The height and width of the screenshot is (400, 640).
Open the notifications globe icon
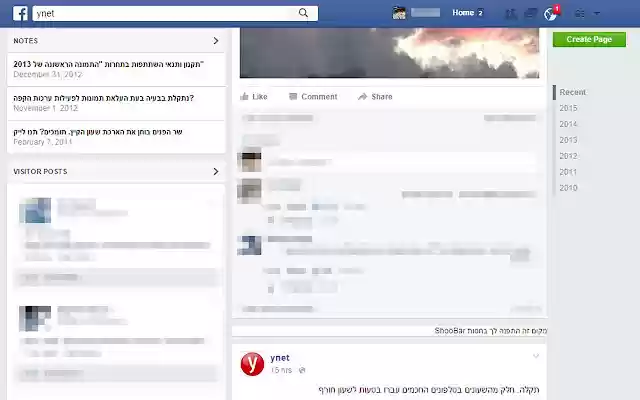click(x=550, y=14)
